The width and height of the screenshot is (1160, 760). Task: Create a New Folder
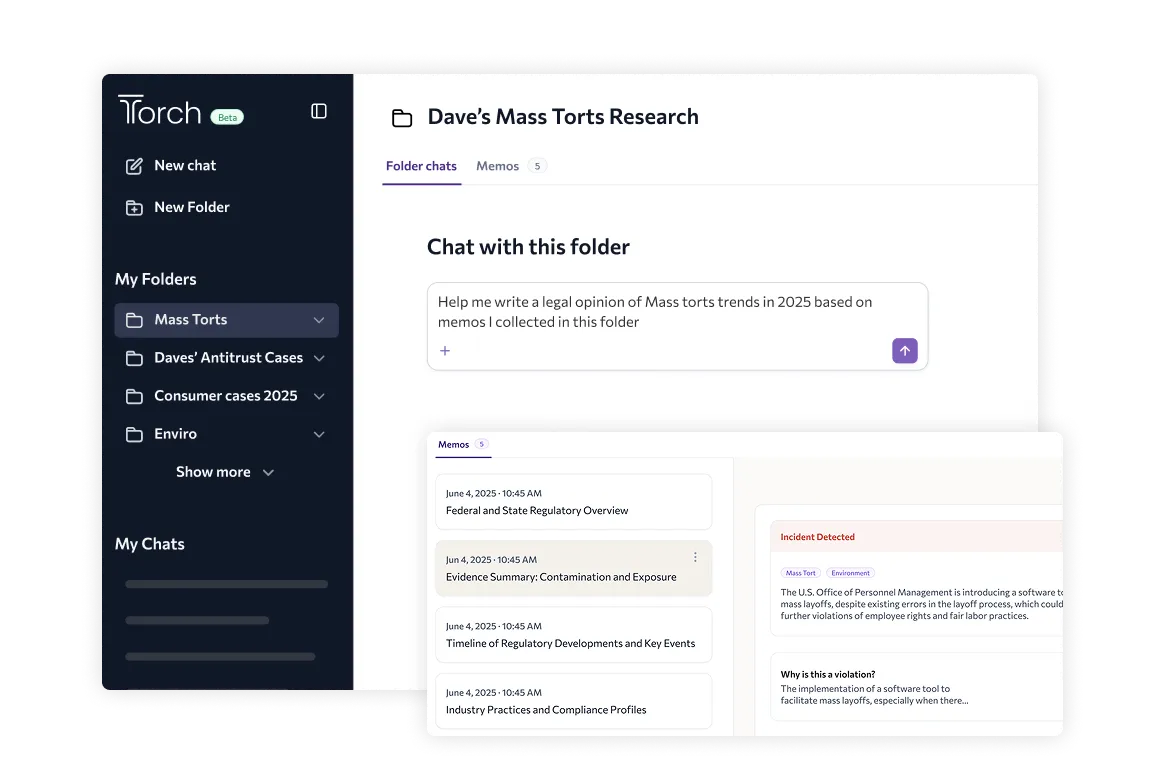pyautogui.click(x=178, y=208)
